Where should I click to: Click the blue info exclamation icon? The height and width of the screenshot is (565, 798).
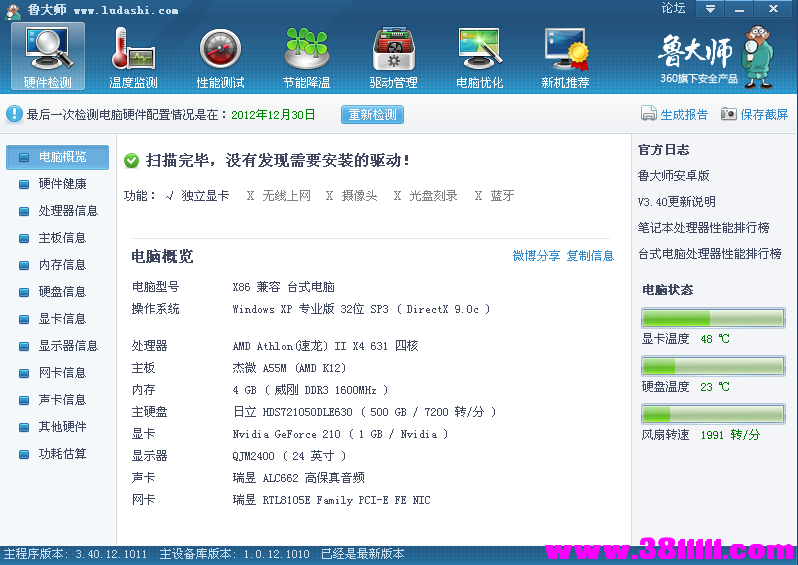tap(14, 114)
